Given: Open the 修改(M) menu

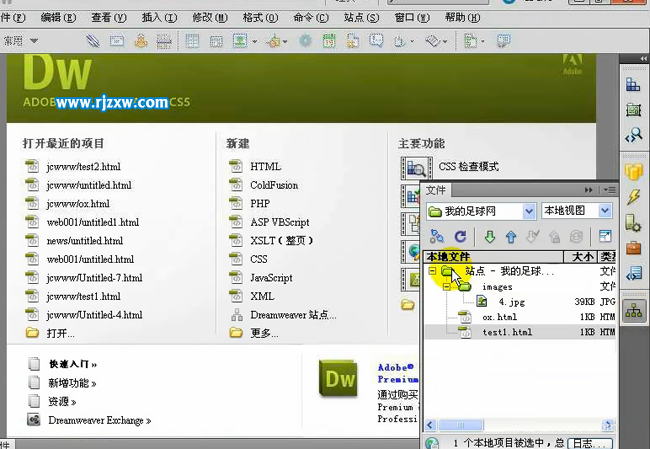Looking at the screenshot, I should [210, 18].
